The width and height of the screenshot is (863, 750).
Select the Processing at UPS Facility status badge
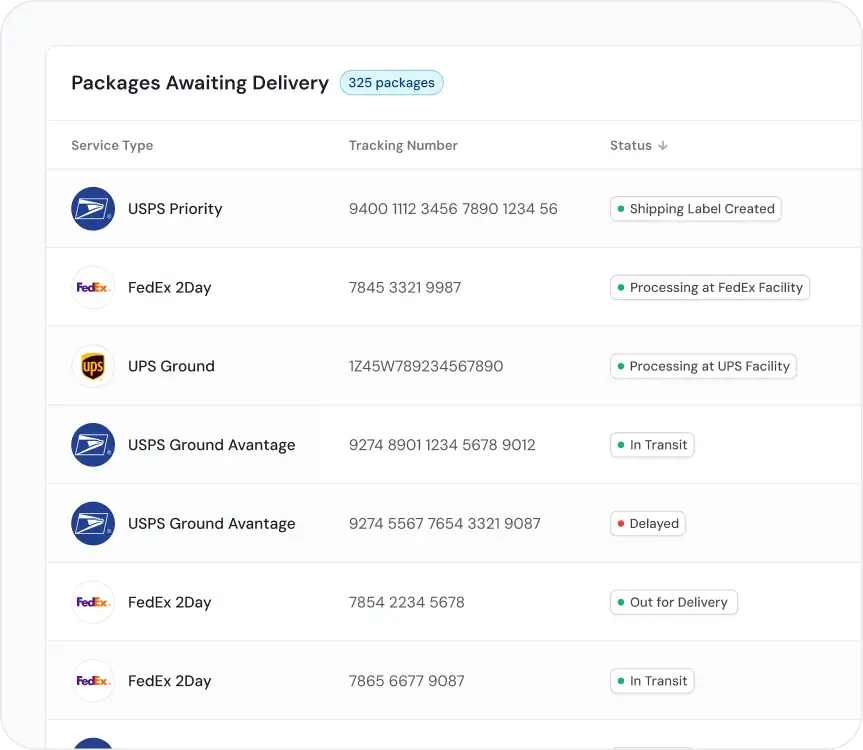click(703, 367)
